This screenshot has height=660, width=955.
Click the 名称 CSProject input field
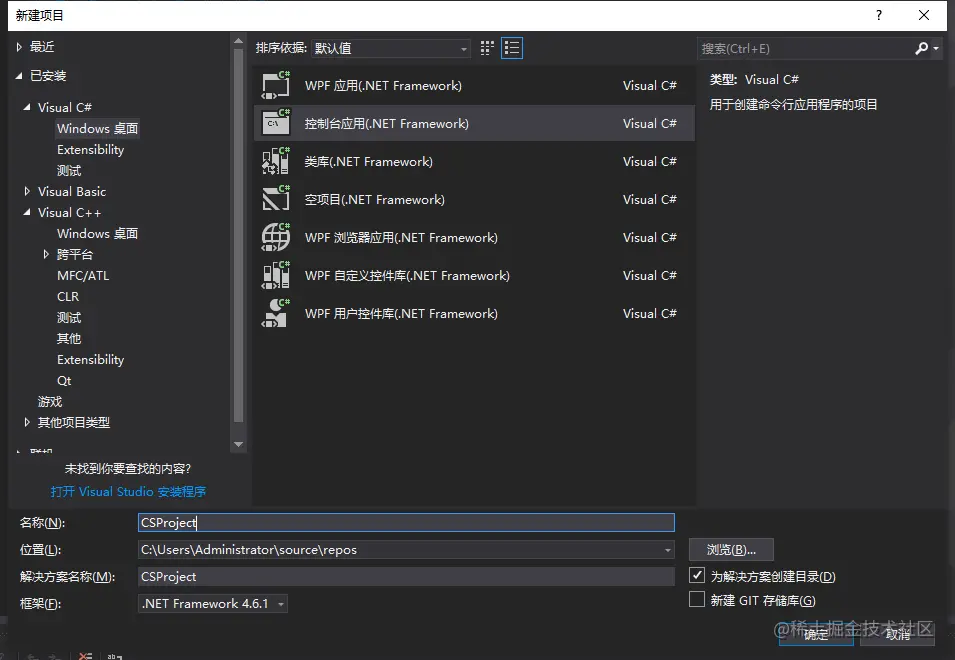point(406,522)
